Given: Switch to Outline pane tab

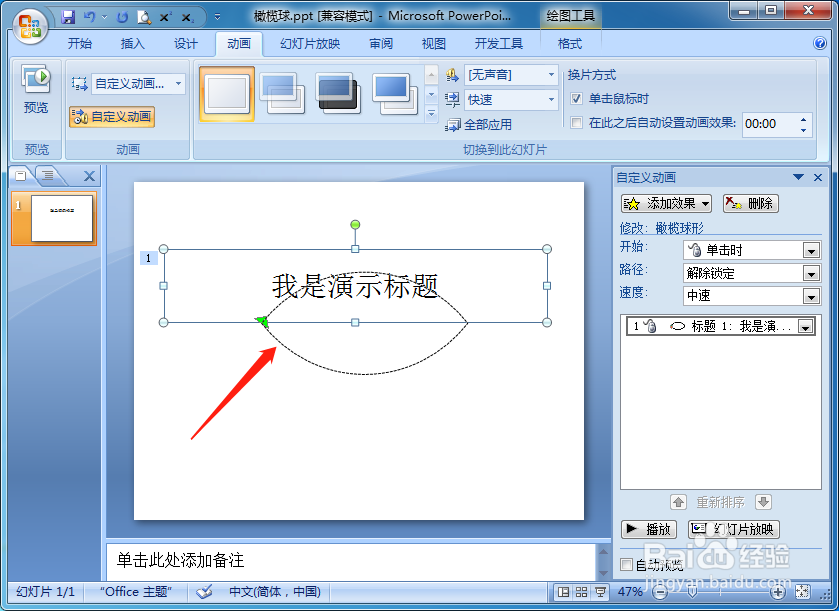Looking at the screenshot, I should [48, 175].
